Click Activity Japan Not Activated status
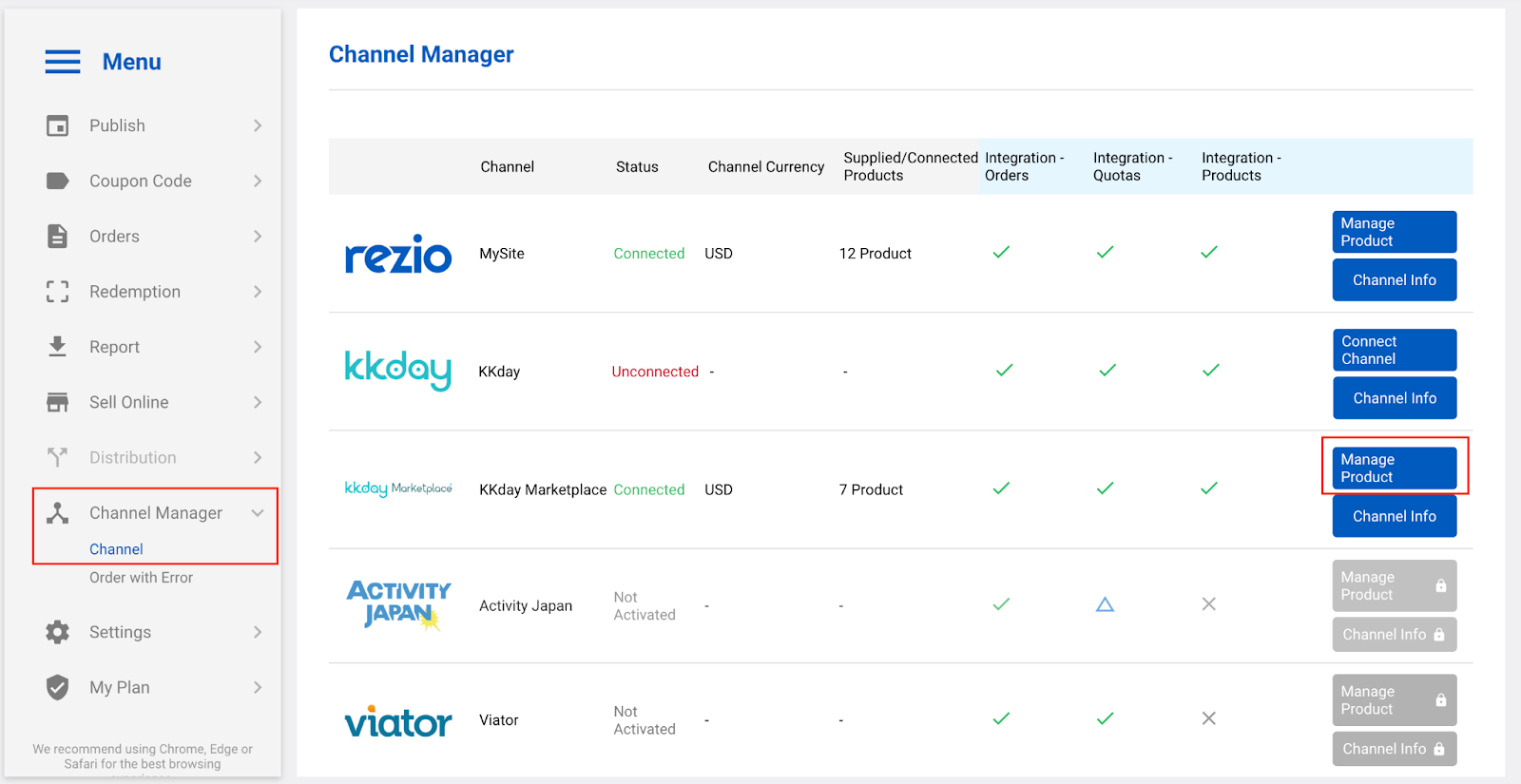The image size is (1521, 784). (x=645, y=605)
